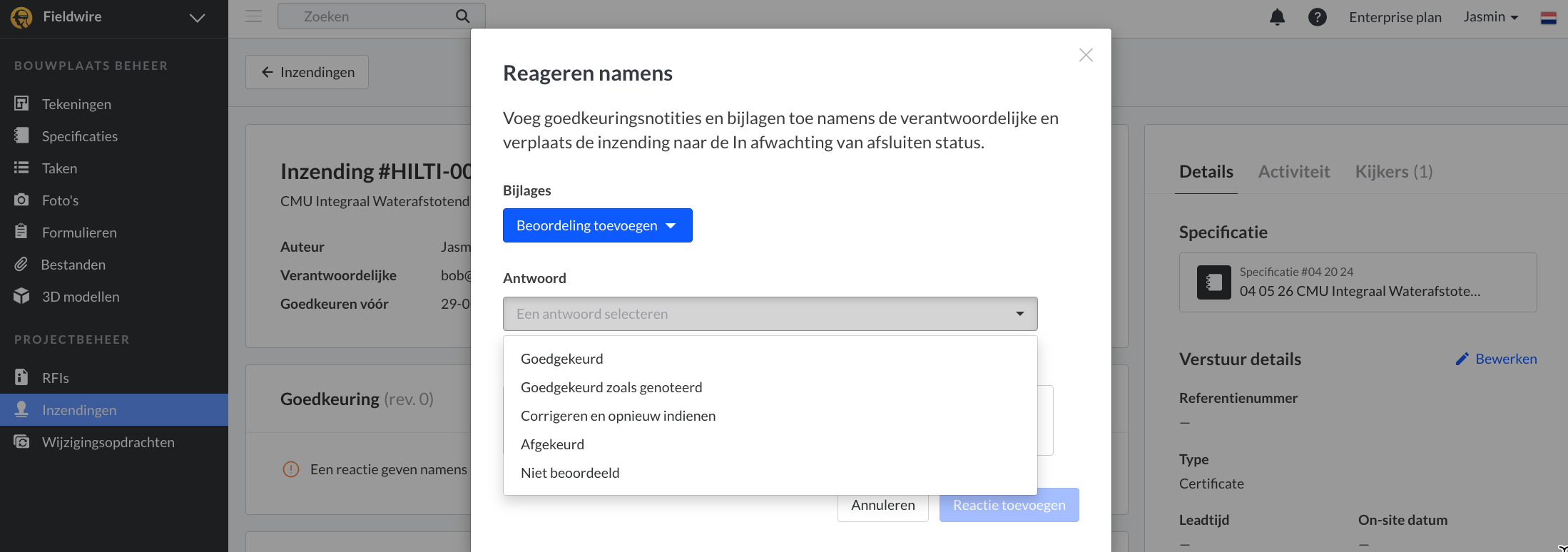Click the Taken list icon
The width and height of the screenshot is (1568, 552).
[21, 168]
